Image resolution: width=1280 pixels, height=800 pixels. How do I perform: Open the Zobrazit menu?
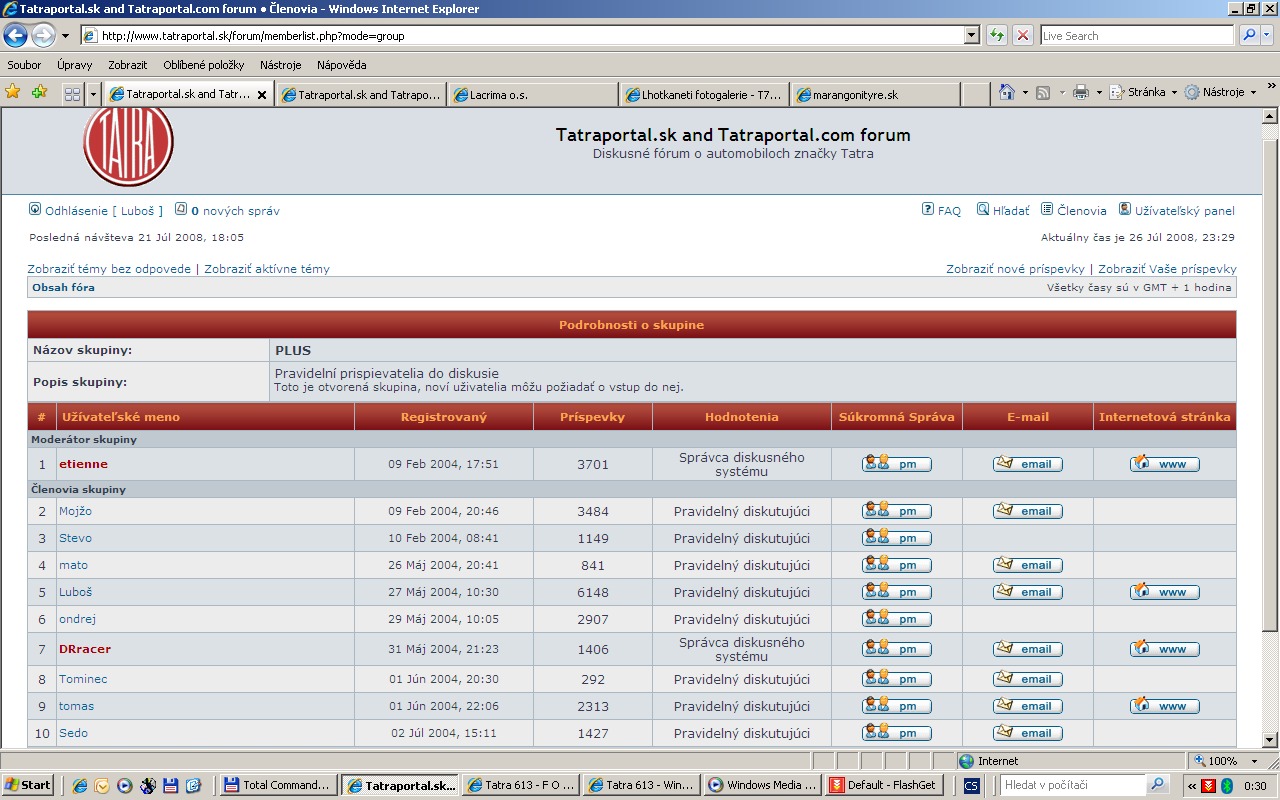[127, 65]
